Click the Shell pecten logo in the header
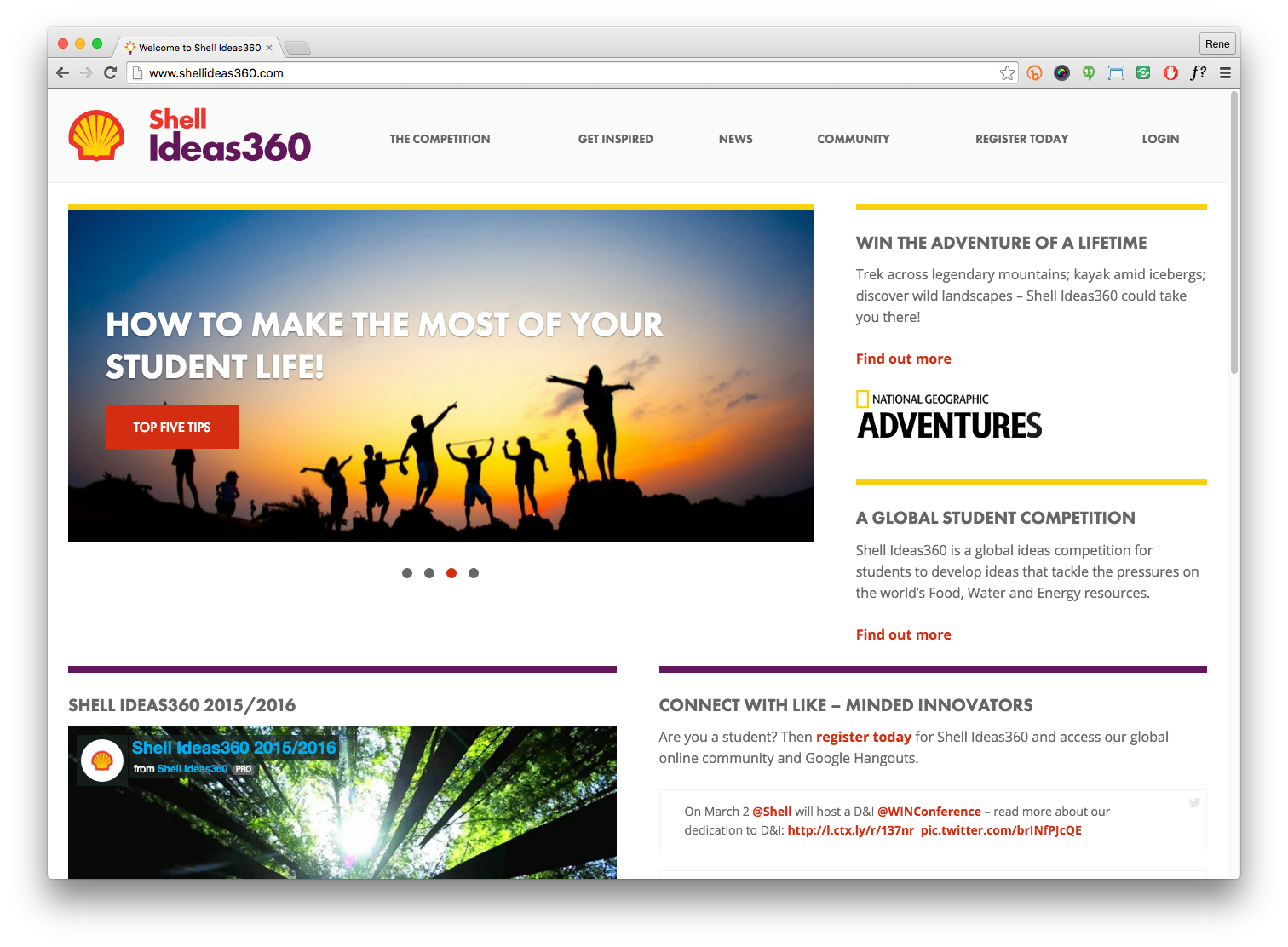 (96, 135)
